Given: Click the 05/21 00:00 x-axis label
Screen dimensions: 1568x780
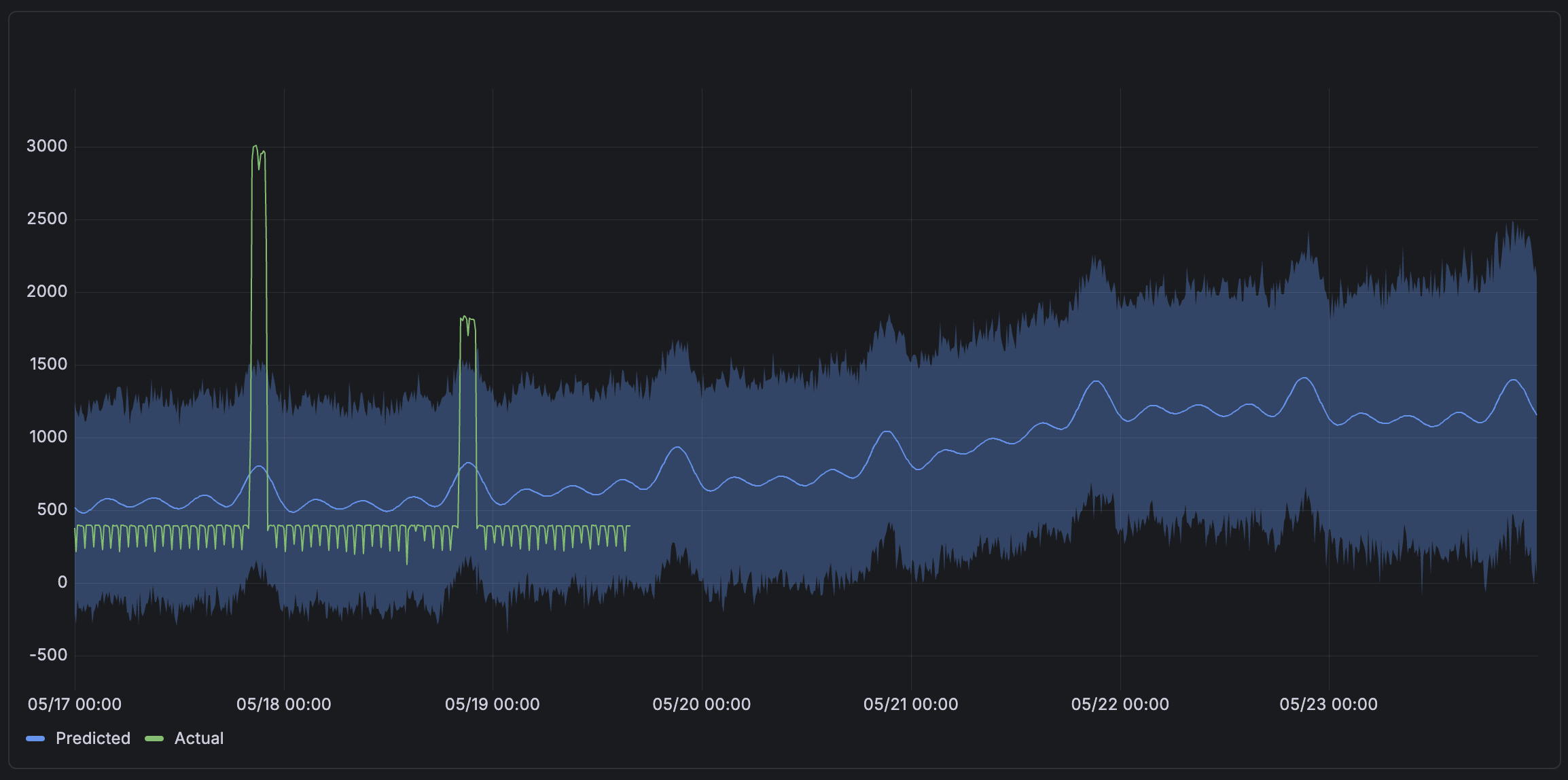Looking at the screenshot, I should tap(911, 705).
